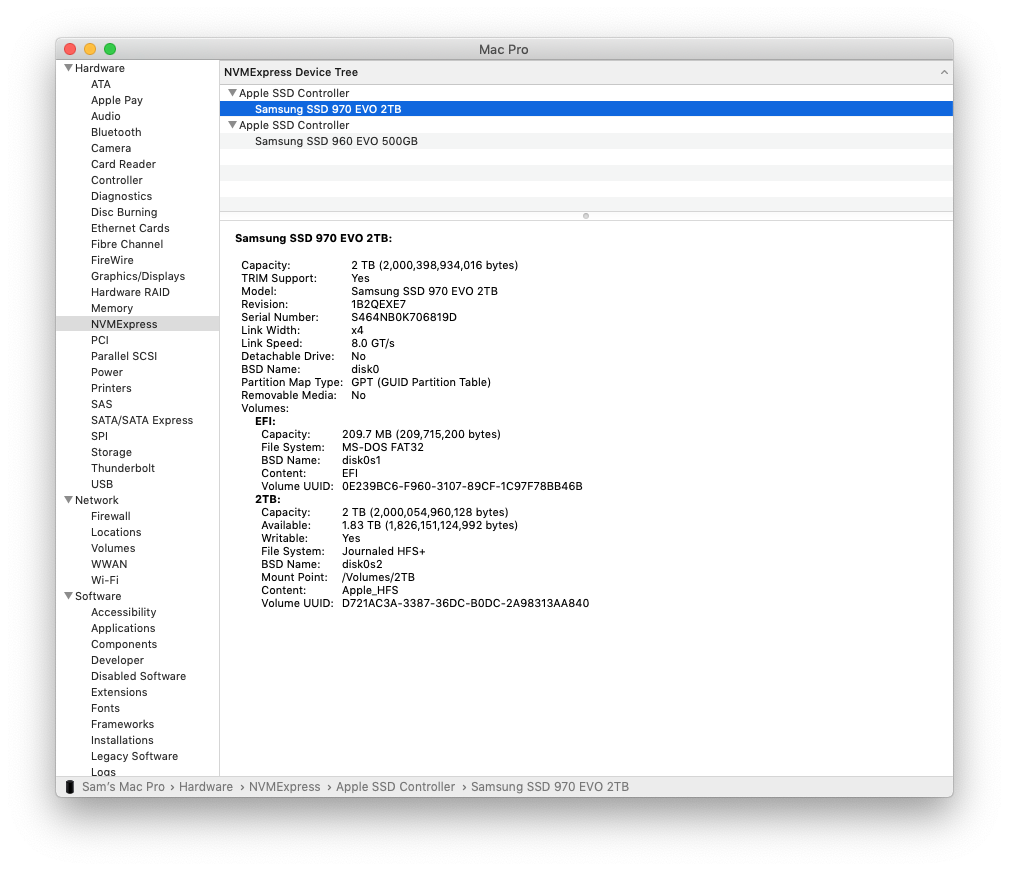Open Graphics/Displays in the sidebar
The height and width of the screenshot is (871, 1009).
pos(138,276)
